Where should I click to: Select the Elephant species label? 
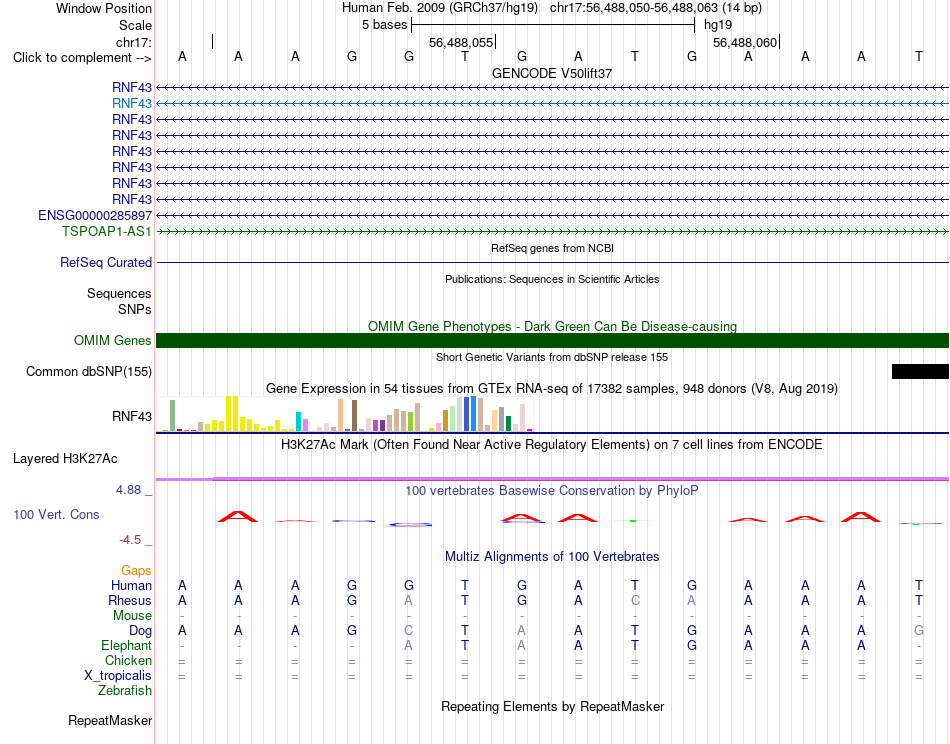click(127, 645)
